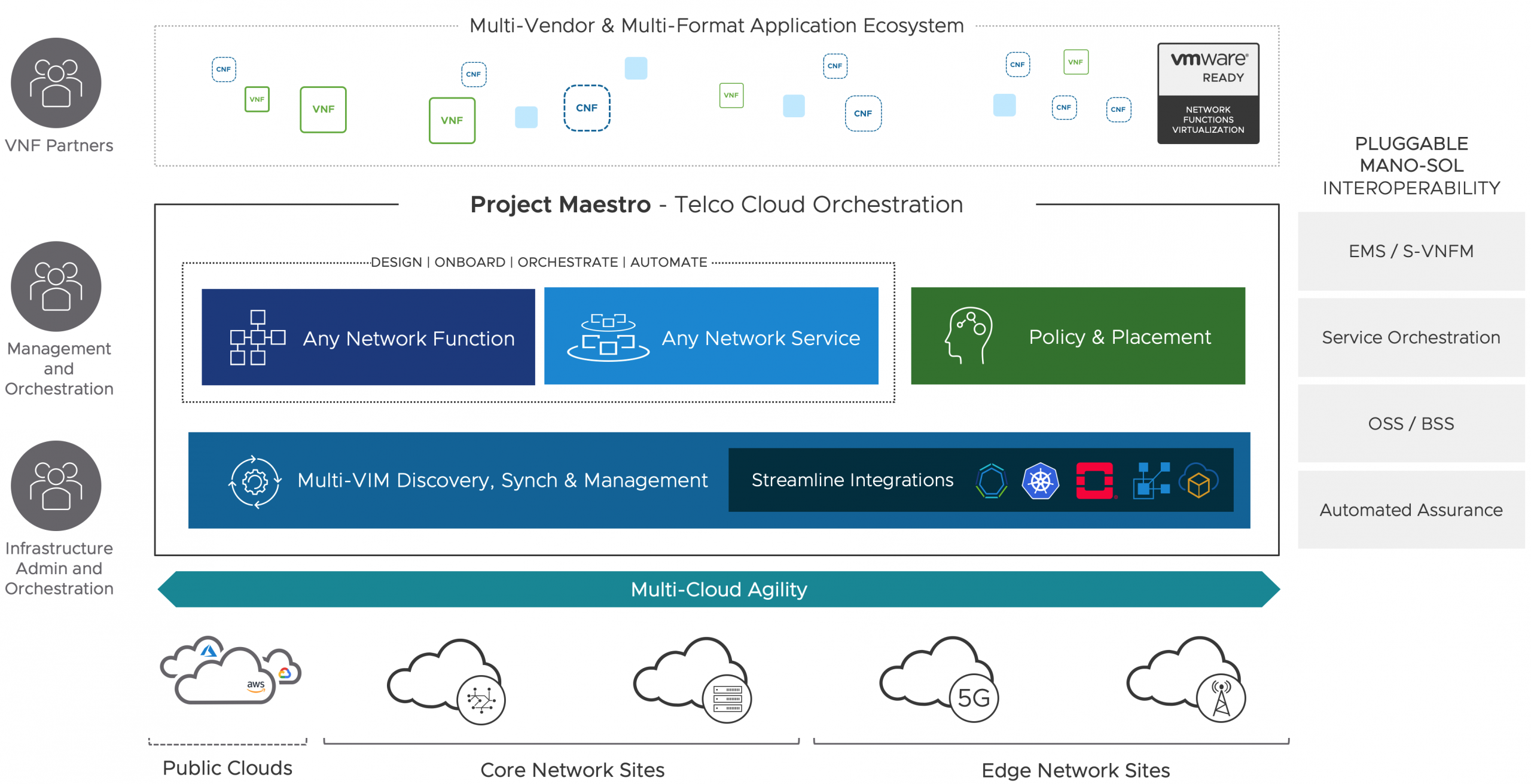Select the EMS / S-VNFM box
This screenshot has width=1531, height=784.
(1410, 251)
